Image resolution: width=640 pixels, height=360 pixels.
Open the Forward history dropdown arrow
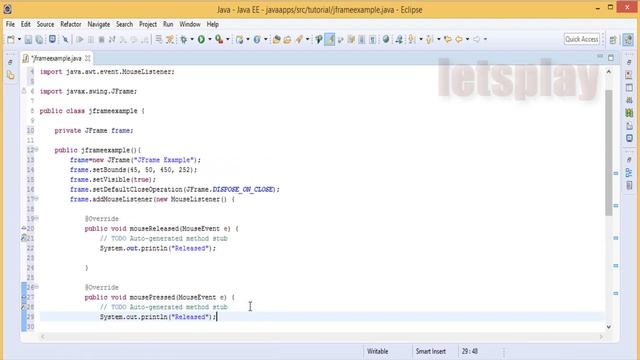click(x=485, y=40)
